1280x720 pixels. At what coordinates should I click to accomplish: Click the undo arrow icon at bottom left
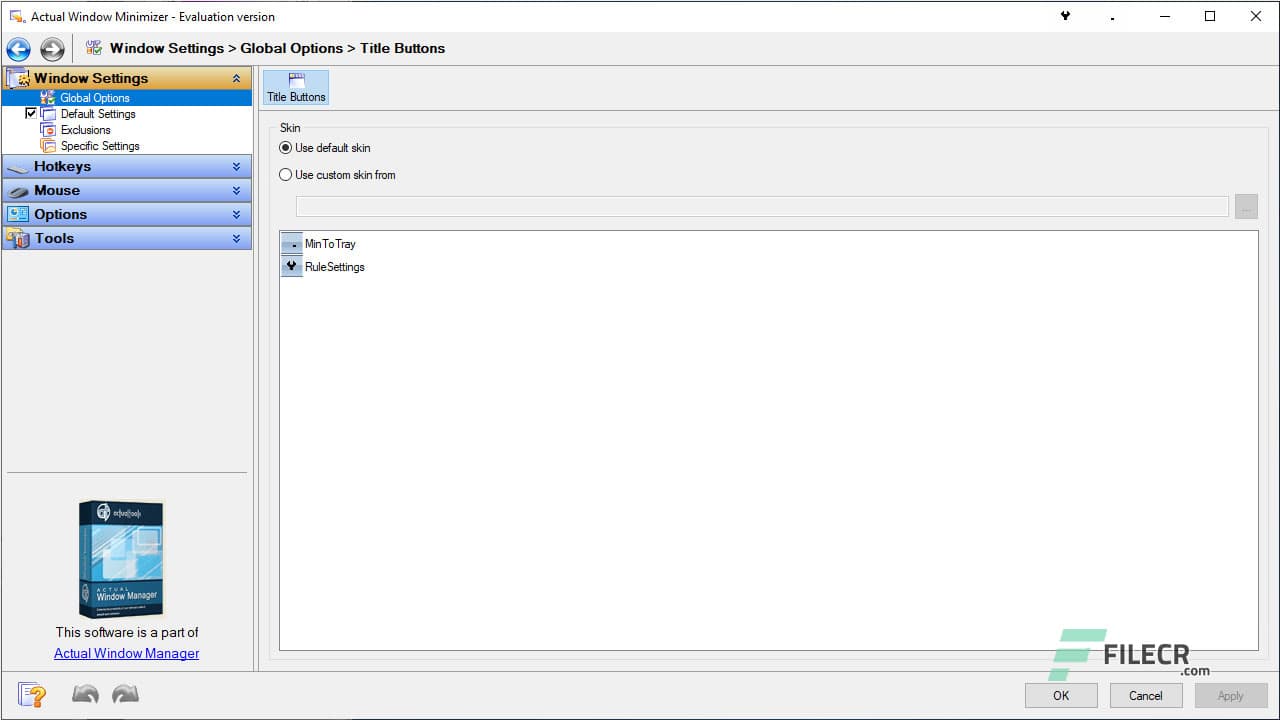(x=85, y=693)
